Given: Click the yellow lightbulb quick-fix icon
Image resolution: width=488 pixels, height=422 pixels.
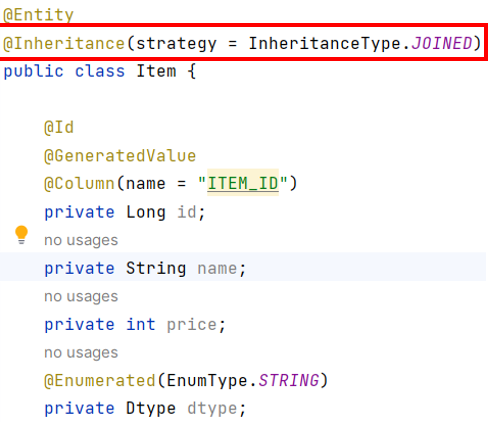Looking at the screenshot, I should [21, 235].
